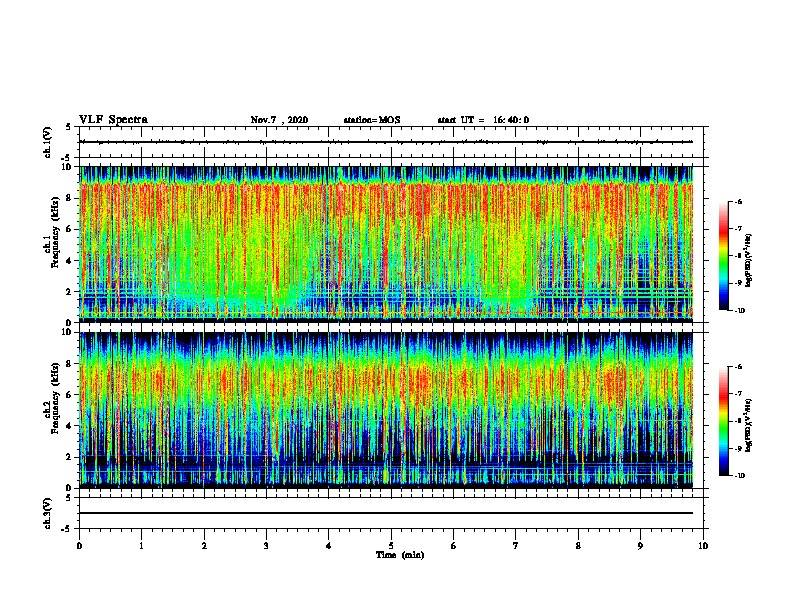Click time axis tick label "8"
792x612 pixels.
coord(578,546)
